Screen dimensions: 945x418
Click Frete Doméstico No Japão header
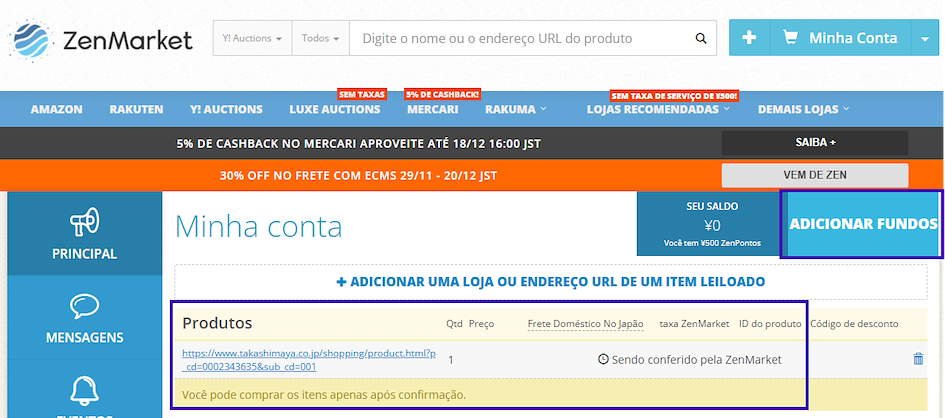pos(585,323)
